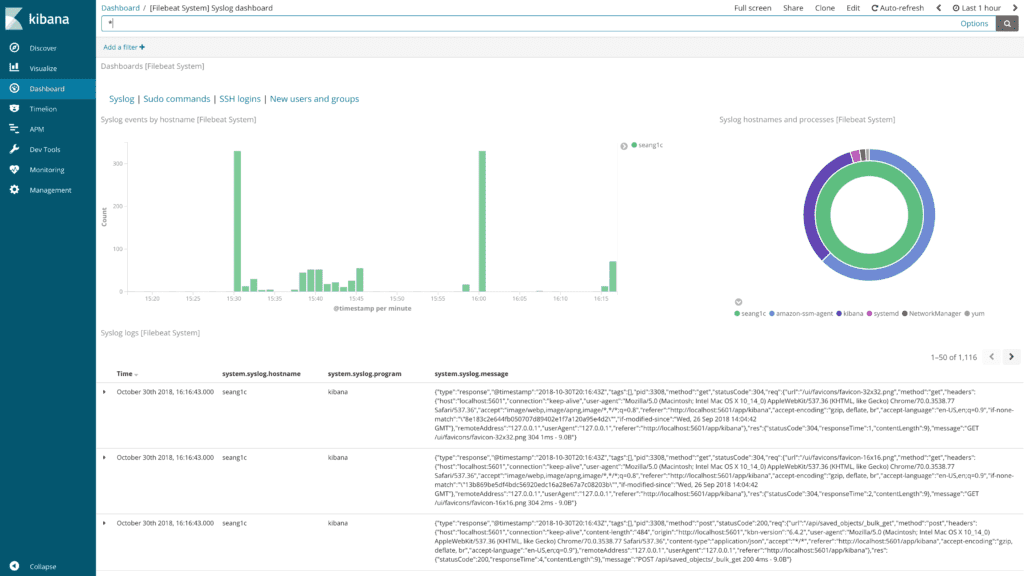1024x576 pixels.
Task: Click the APM label in the sidebar
Action: point(37,129)
